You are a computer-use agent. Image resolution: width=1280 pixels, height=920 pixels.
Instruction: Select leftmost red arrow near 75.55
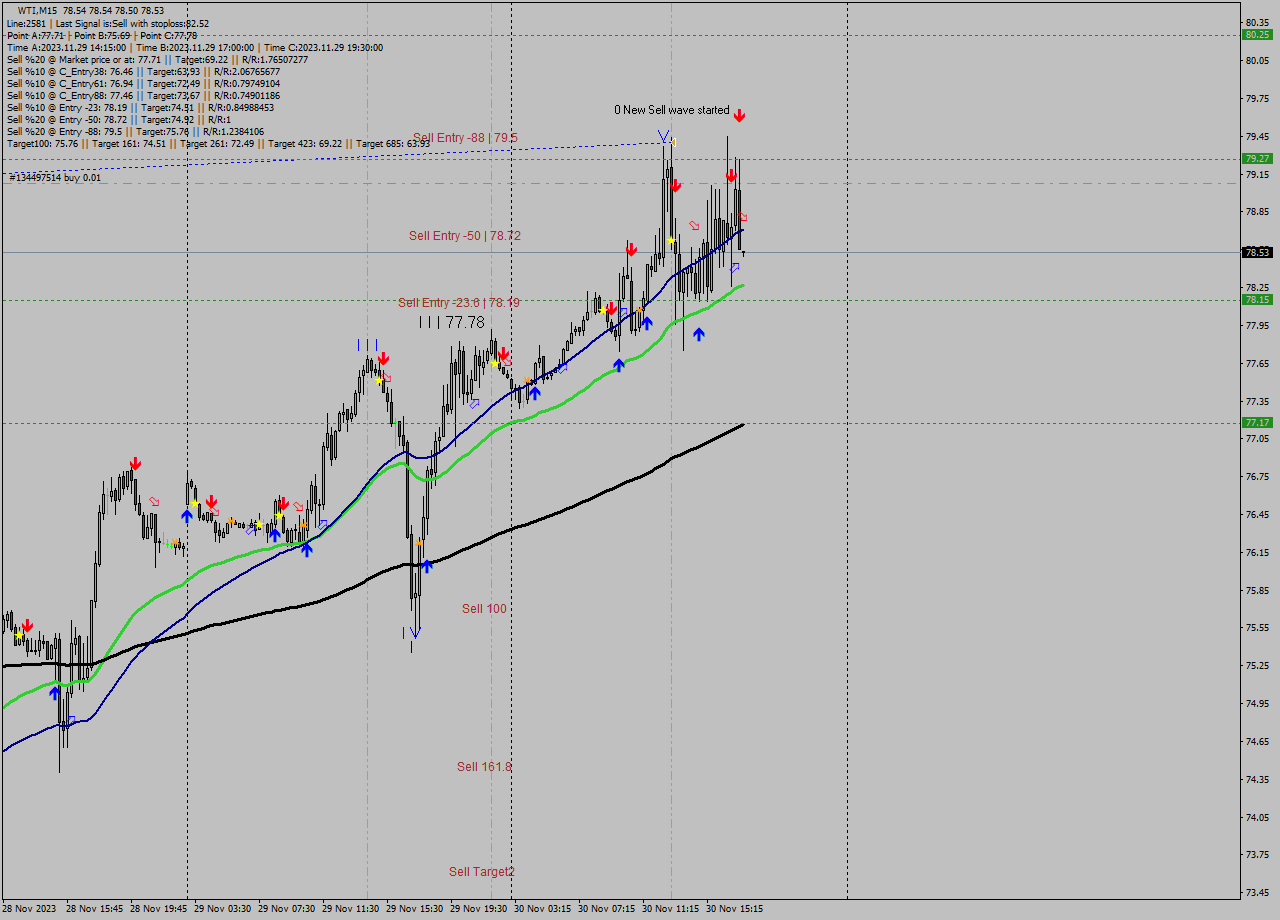[27, 624]
